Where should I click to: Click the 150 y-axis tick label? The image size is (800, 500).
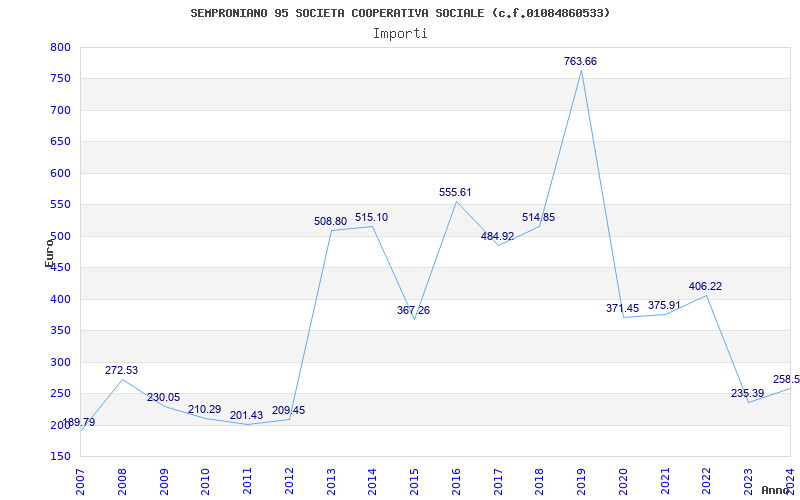point(60,457)
